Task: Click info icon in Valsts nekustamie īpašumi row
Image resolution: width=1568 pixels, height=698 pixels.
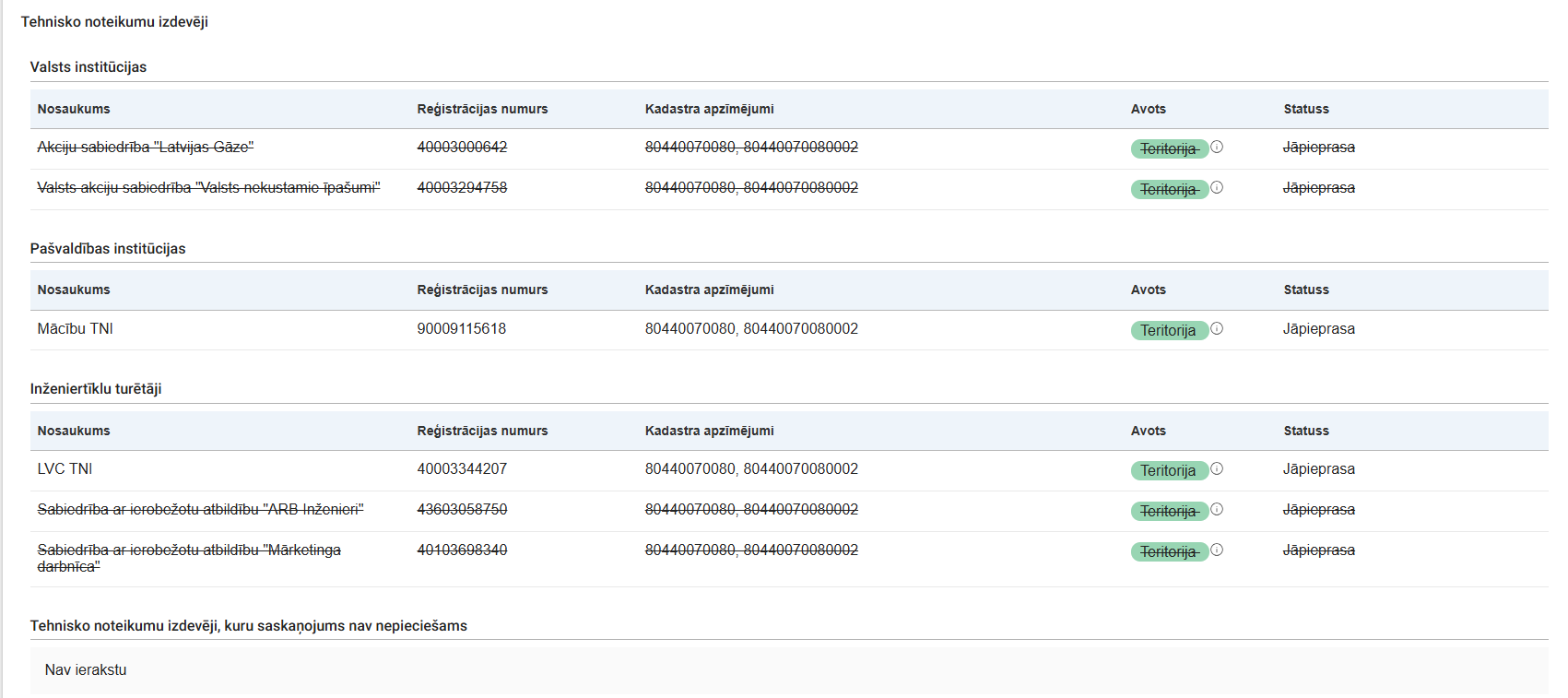Action: click(x=1217, y=187)
